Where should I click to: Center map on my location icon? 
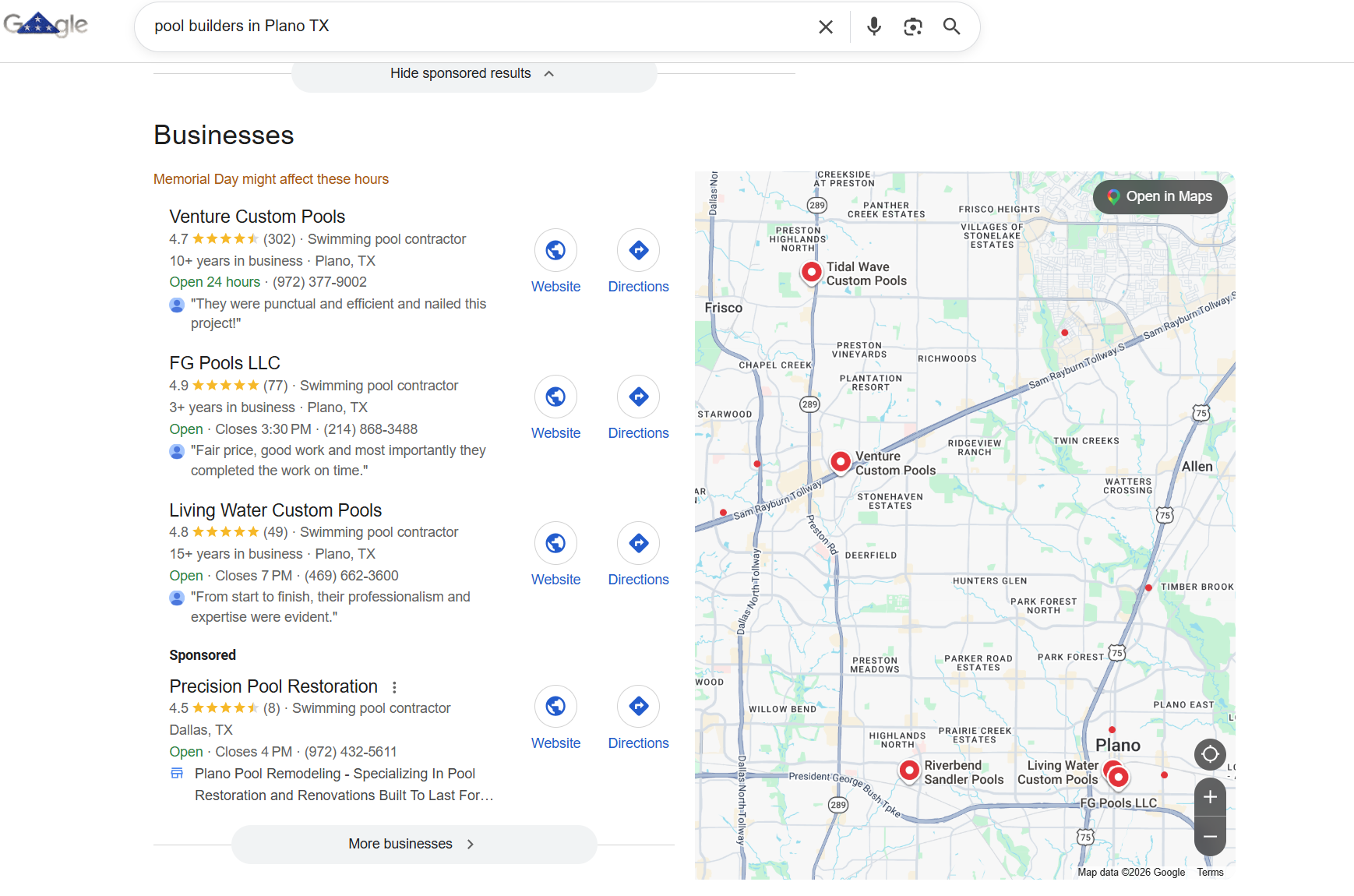(1210, 754)
